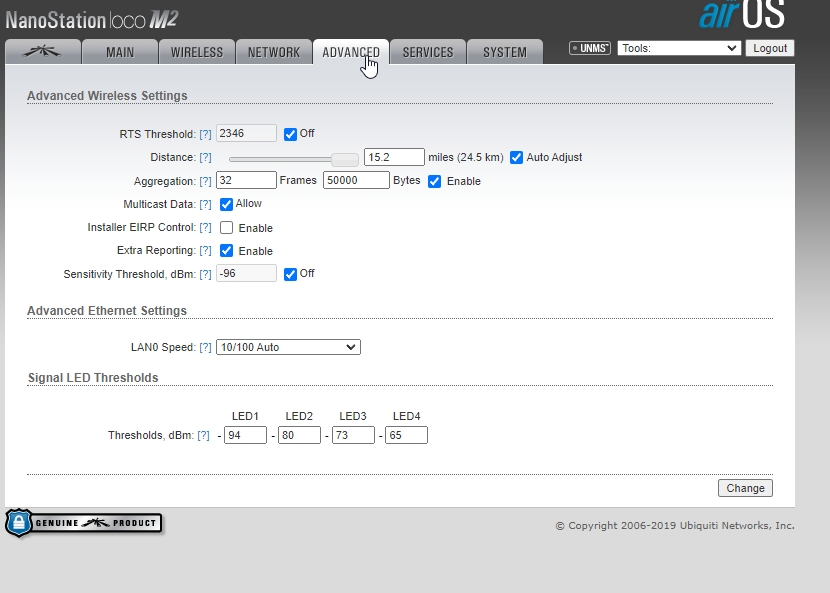Toggle Distance Auto Adjust checkbox
Viewport: 830px width, 593px height.
(x=516, y=157)
